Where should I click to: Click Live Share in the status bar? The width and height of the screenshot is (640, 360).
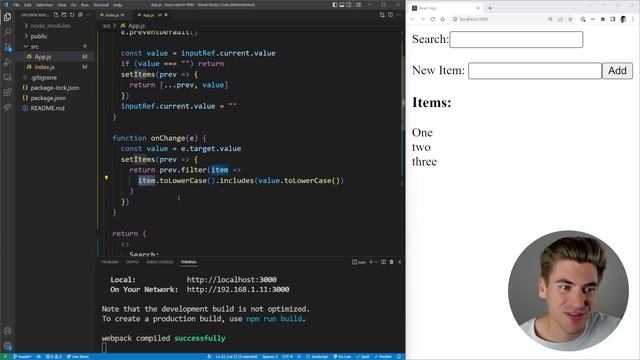click(x=78, y=356)
